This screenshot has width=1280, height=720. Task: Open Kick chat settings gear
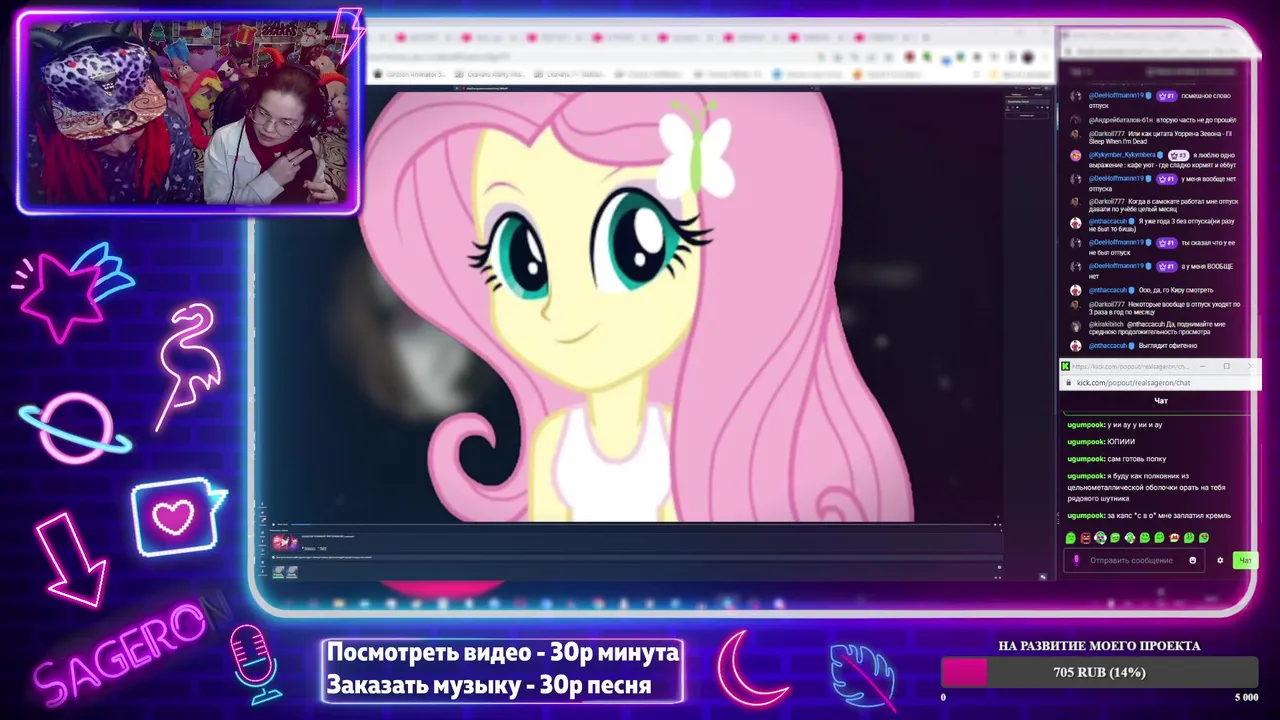point(1220,560)
